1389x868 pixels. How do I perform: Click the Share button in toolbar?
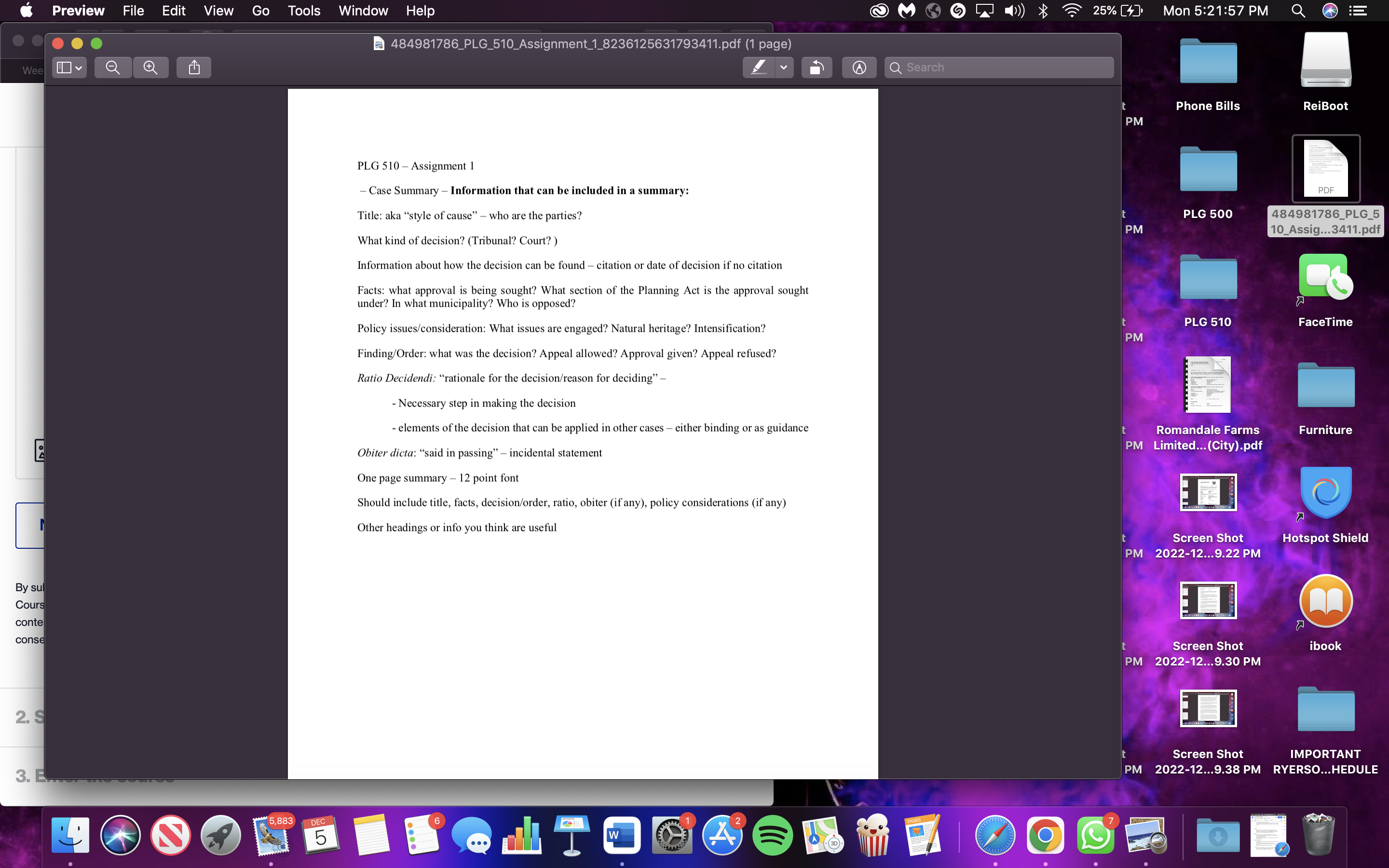point(194,68)
